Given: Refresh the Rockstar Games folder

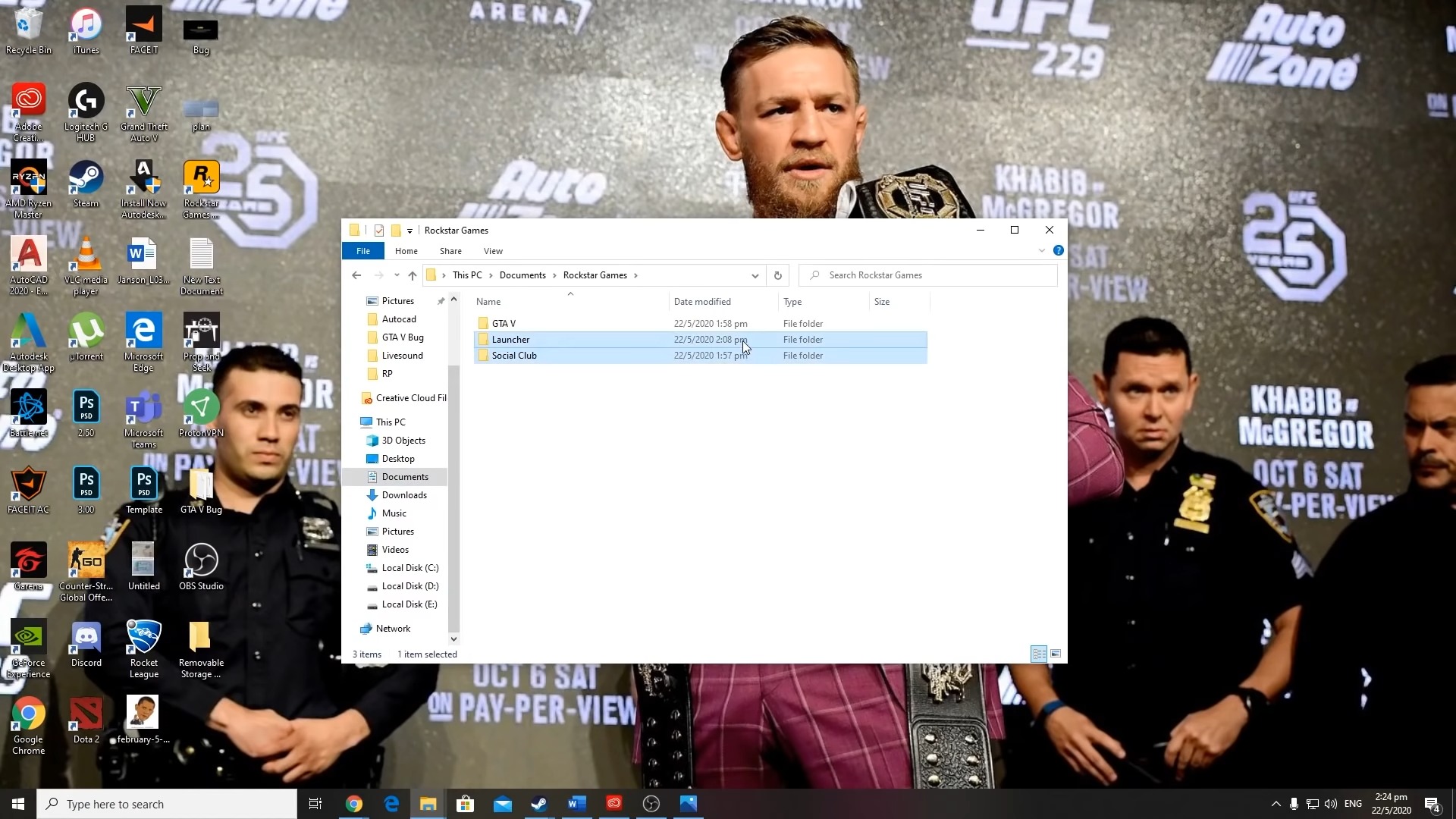Looking at the screenshot, I should [x=777, y=275].
